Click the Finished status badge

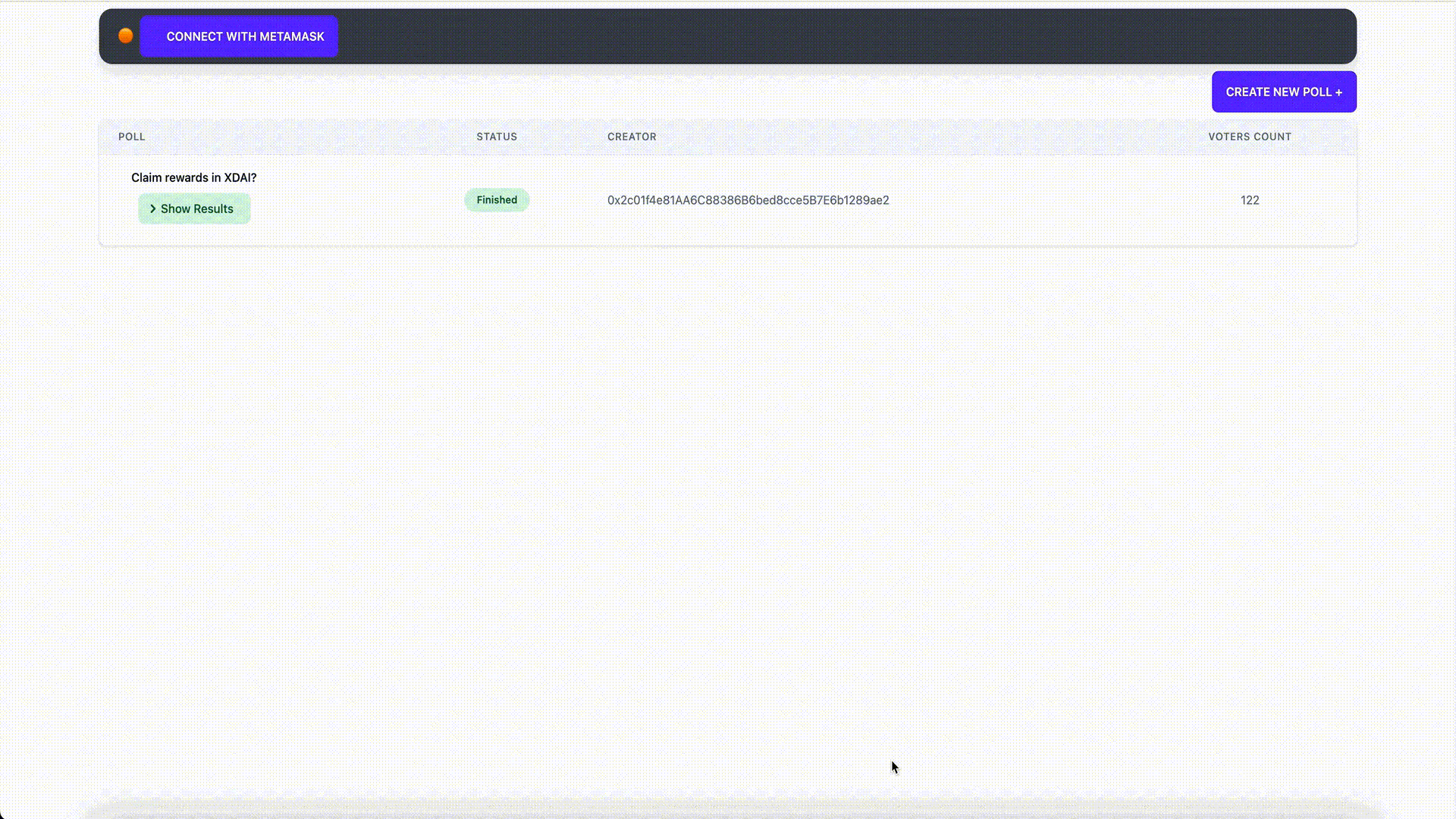click(x=497, y=200)
